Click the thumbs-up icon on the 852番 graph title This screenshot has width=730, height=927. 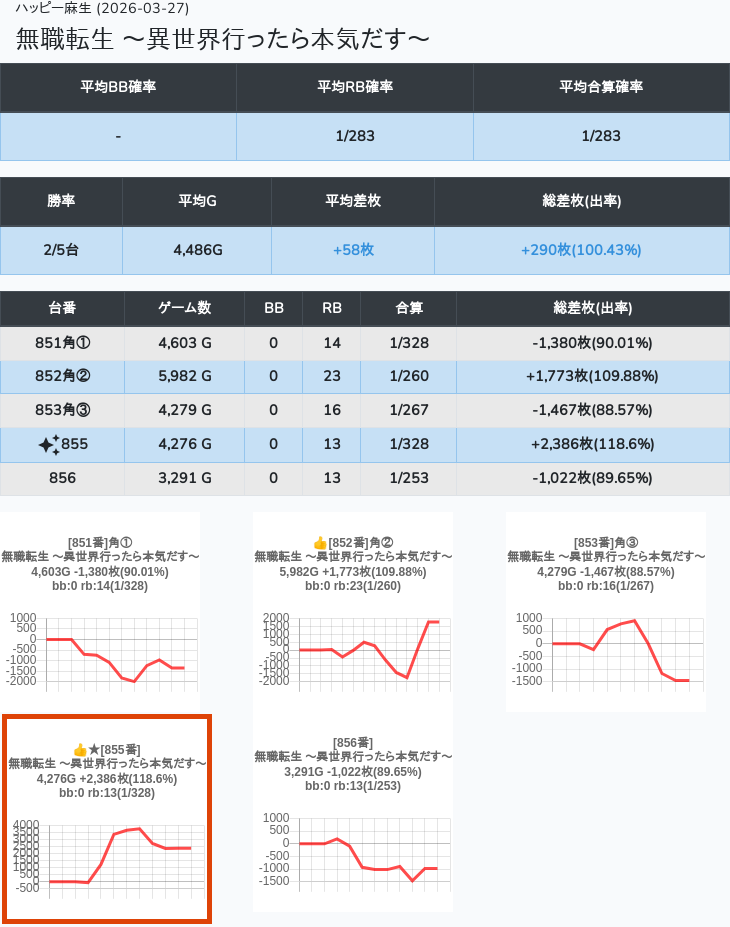point(320,542)
